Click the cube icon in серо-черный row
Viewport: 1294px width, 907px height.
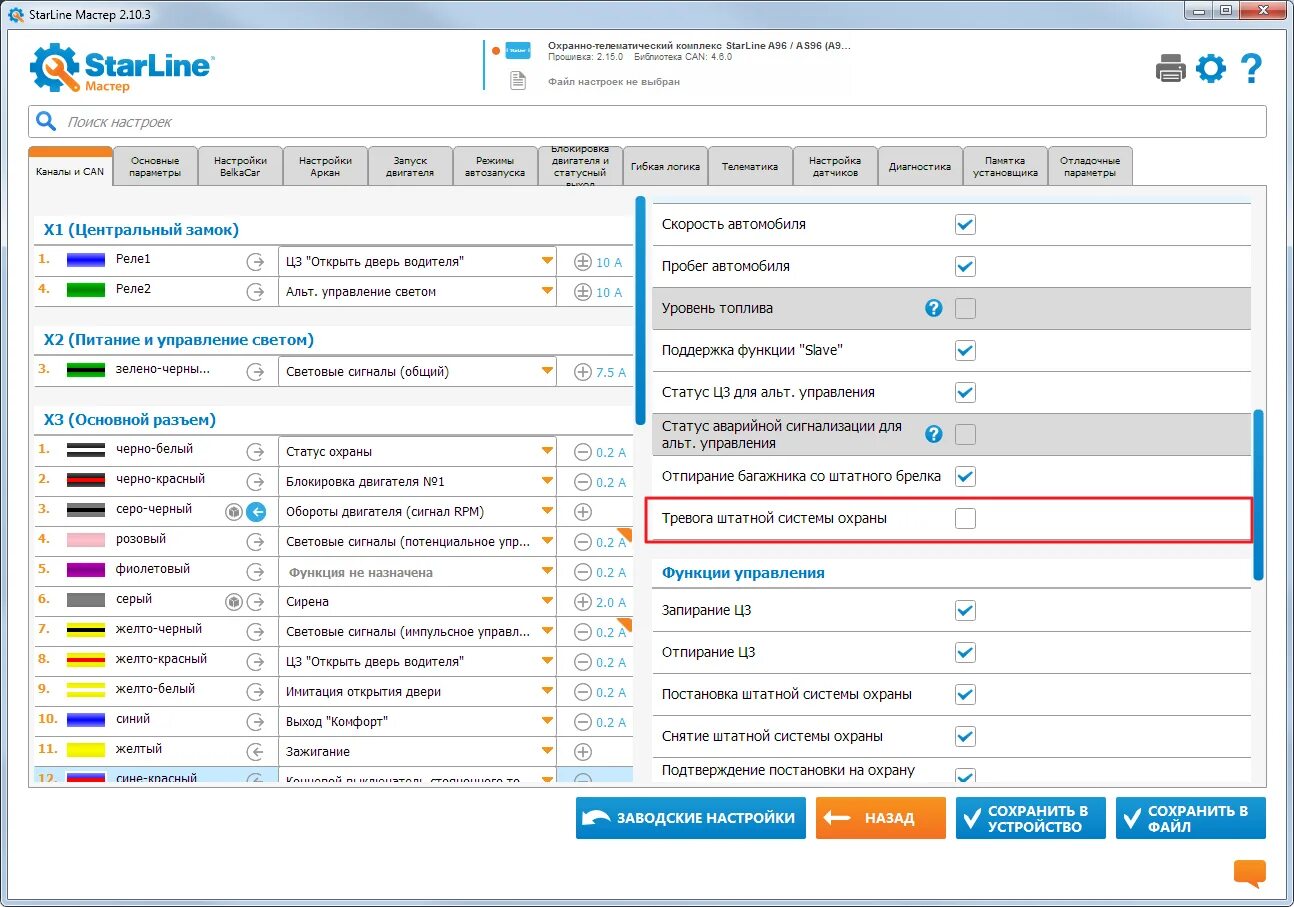pyautogui.click(x=234, y=512)
